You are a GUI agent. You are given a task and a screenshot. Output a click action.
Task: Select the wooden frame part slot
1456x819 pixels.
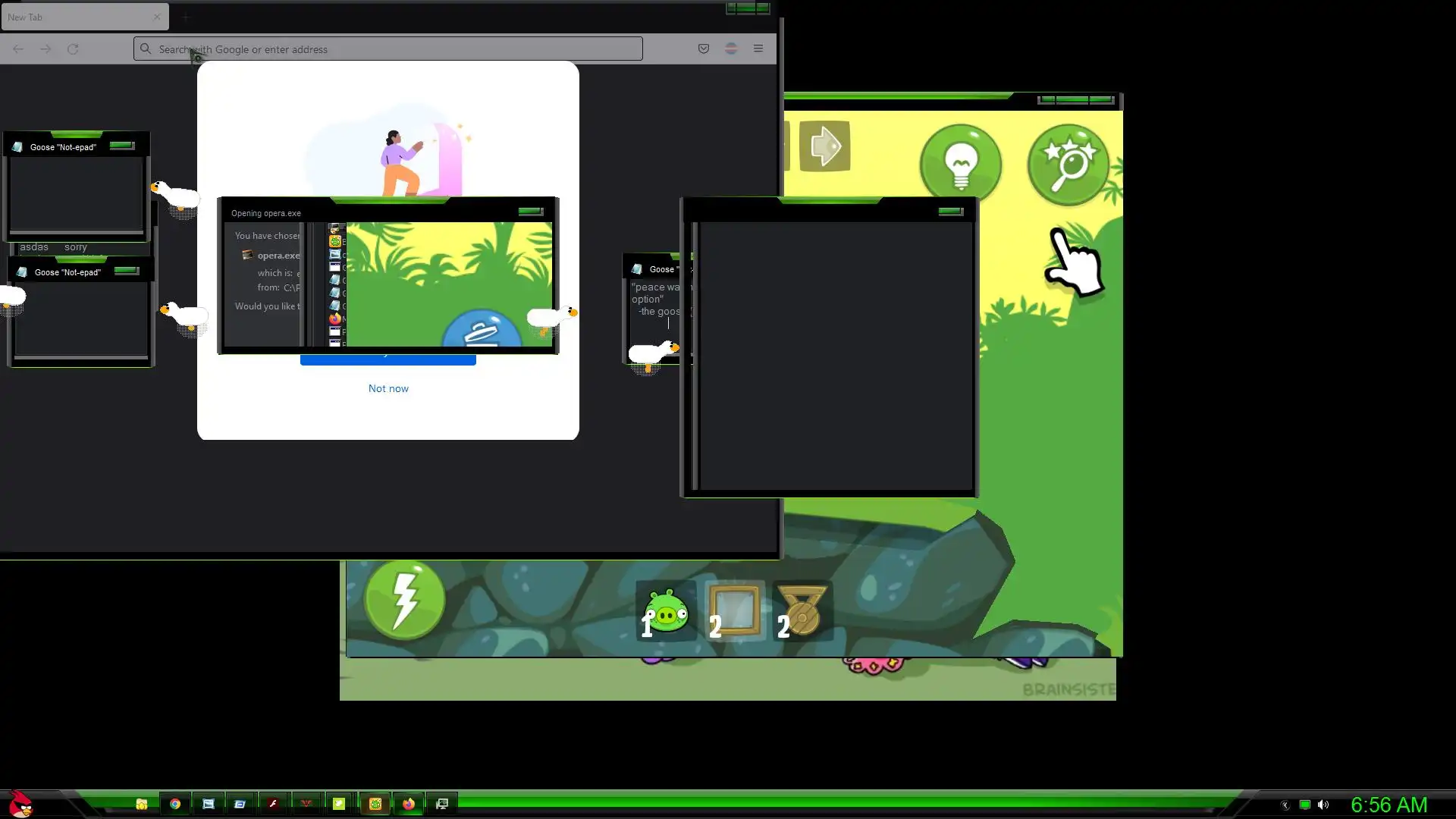pos(734,611)
